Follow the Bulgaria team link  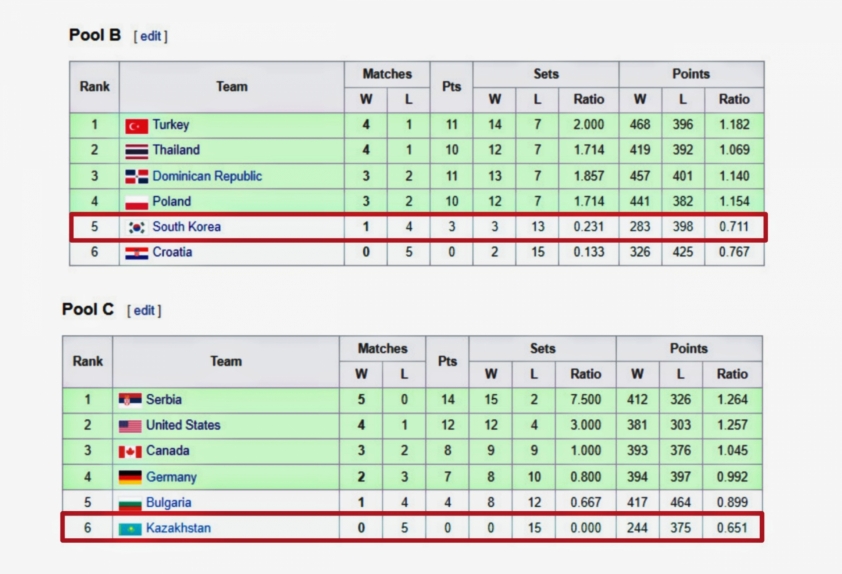[169, 503]
